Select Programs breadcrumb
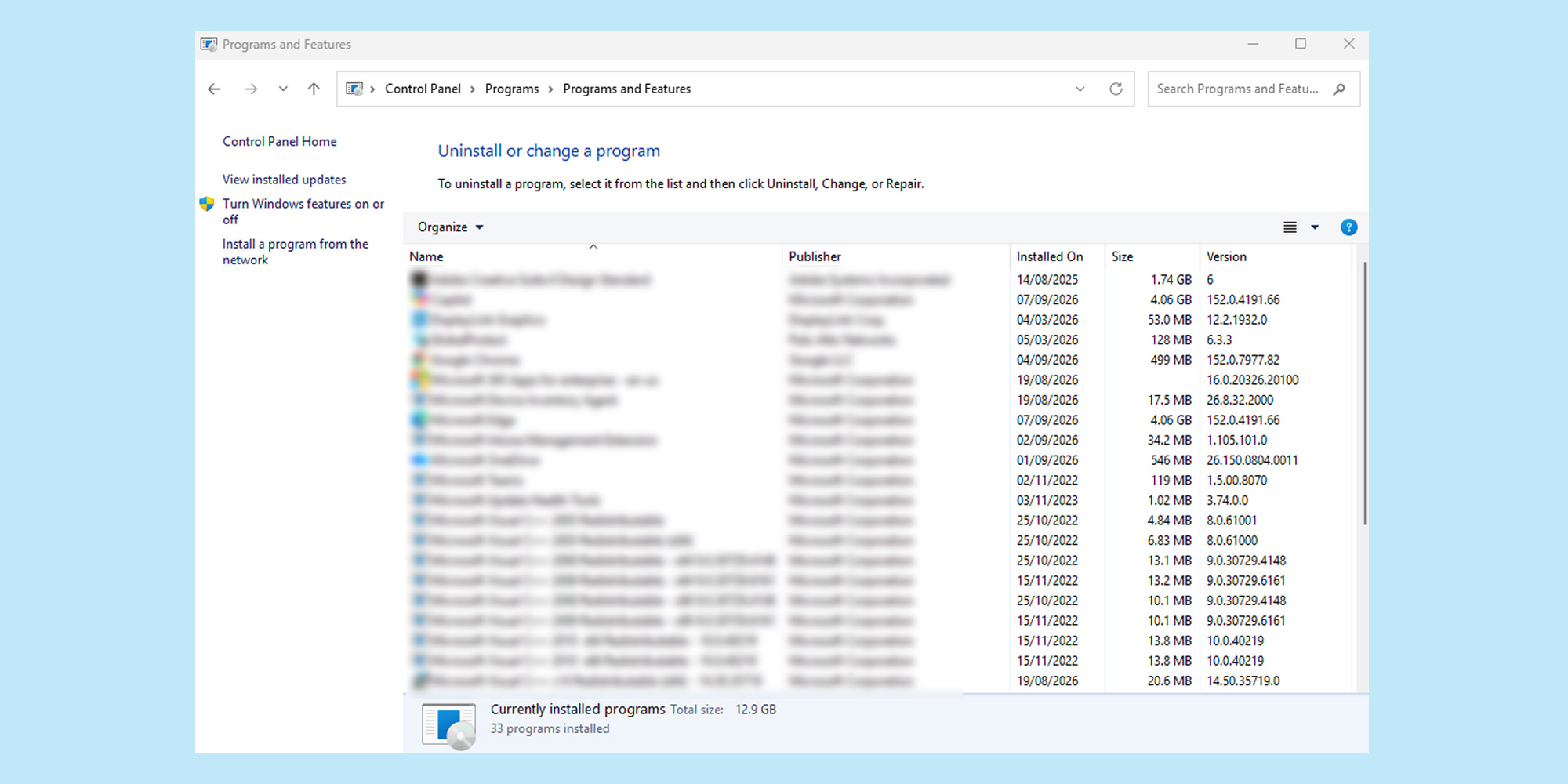The image size is (1568, 784). click(512, 89)
